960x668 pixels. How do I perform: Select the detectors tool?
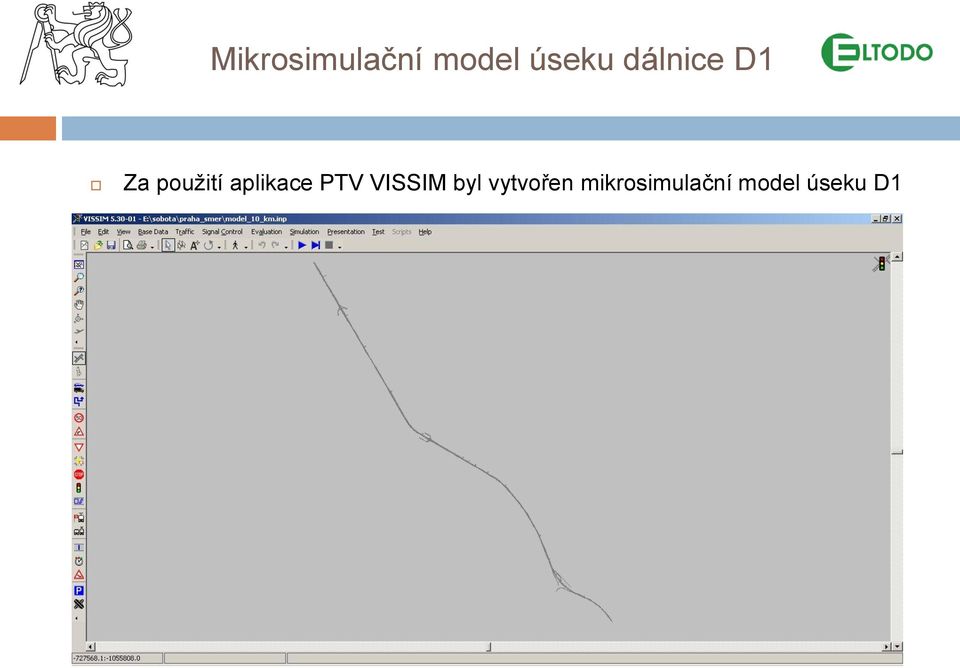pos(79,501)
